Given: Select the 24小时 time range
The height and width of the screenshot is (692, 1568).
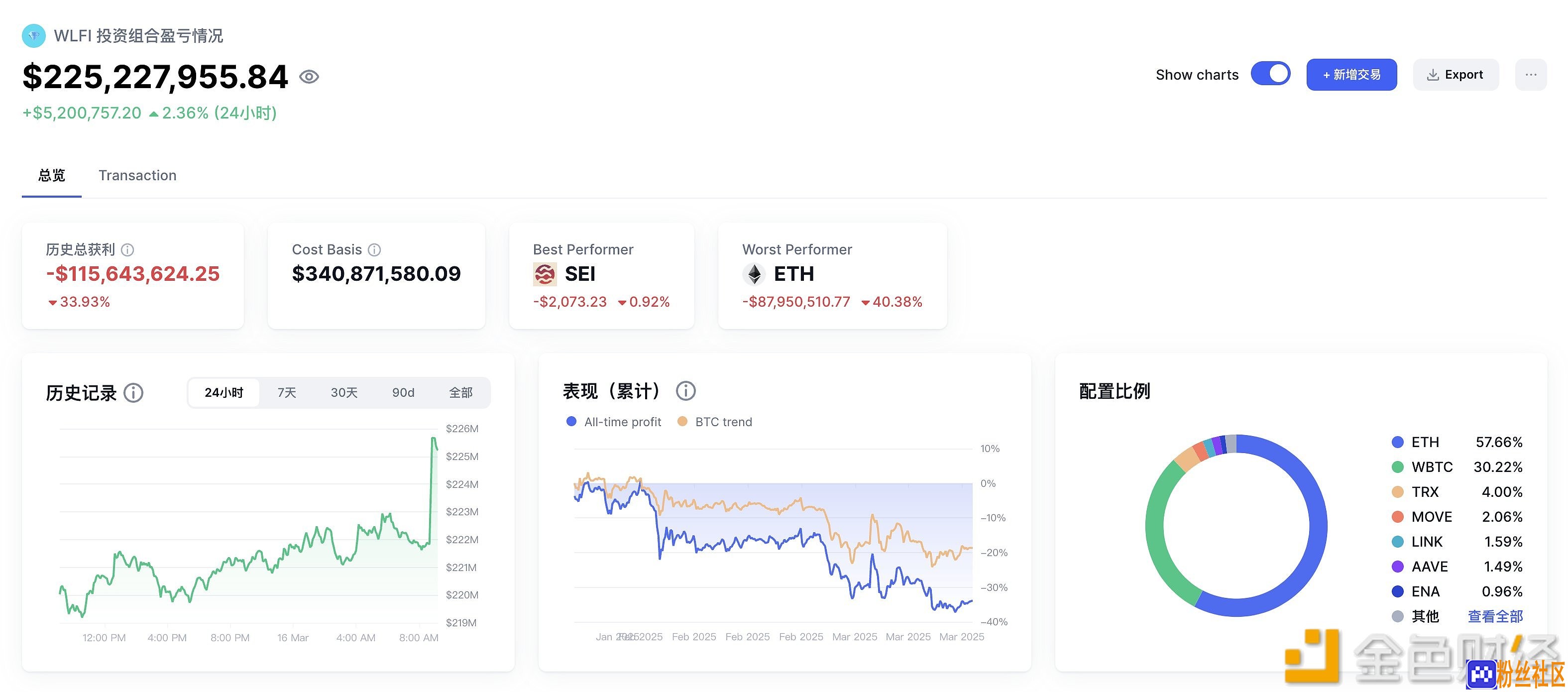Looking at the screenshot, I should 224,393.
